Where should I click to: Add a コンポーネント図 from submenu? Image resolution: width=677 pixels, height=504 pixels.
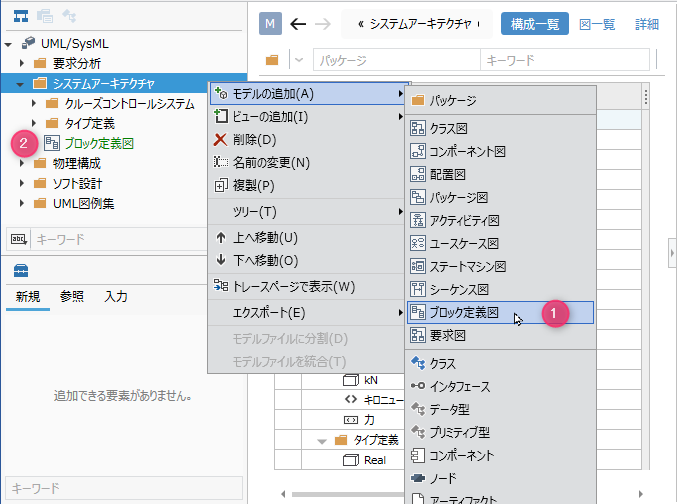(x=501, y=151)
